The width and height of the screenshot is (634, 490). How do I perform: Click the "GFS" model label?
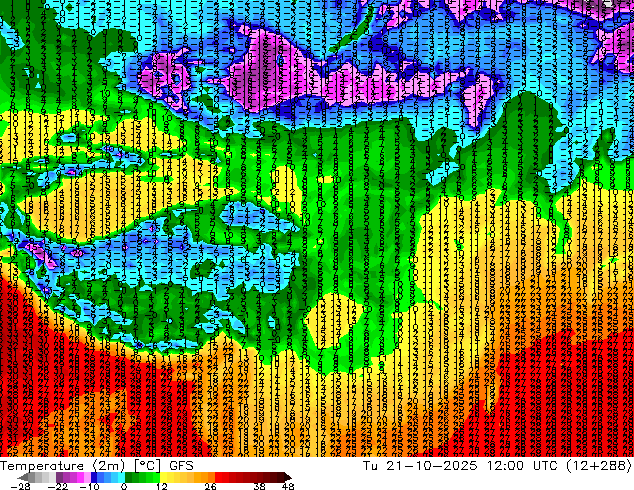coord(181,466)
